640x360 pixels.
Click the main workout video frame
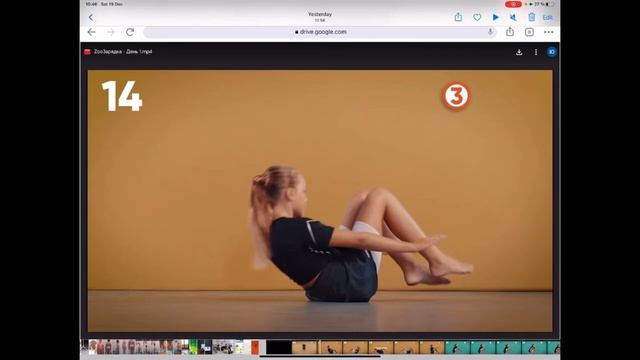[x=320, y=201]
